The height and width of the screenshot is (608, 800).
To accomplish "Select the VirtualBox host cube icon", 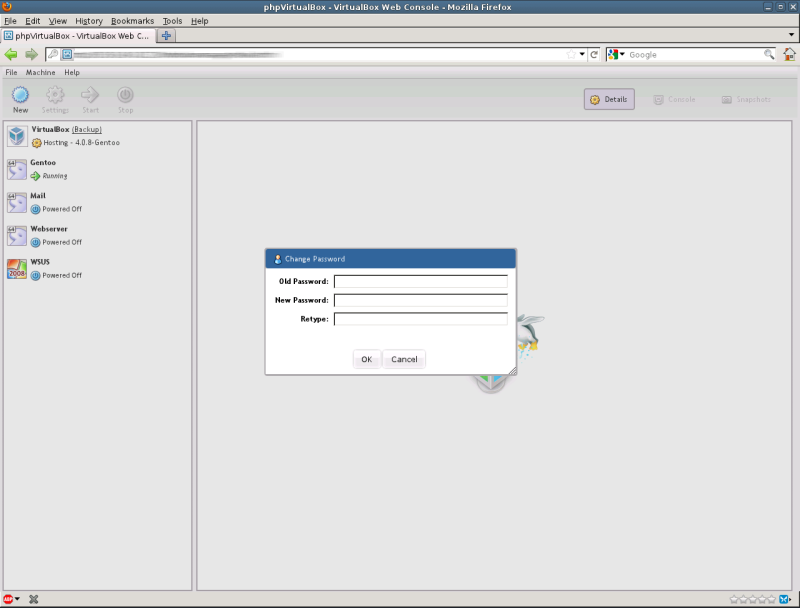I will (17, 136).
